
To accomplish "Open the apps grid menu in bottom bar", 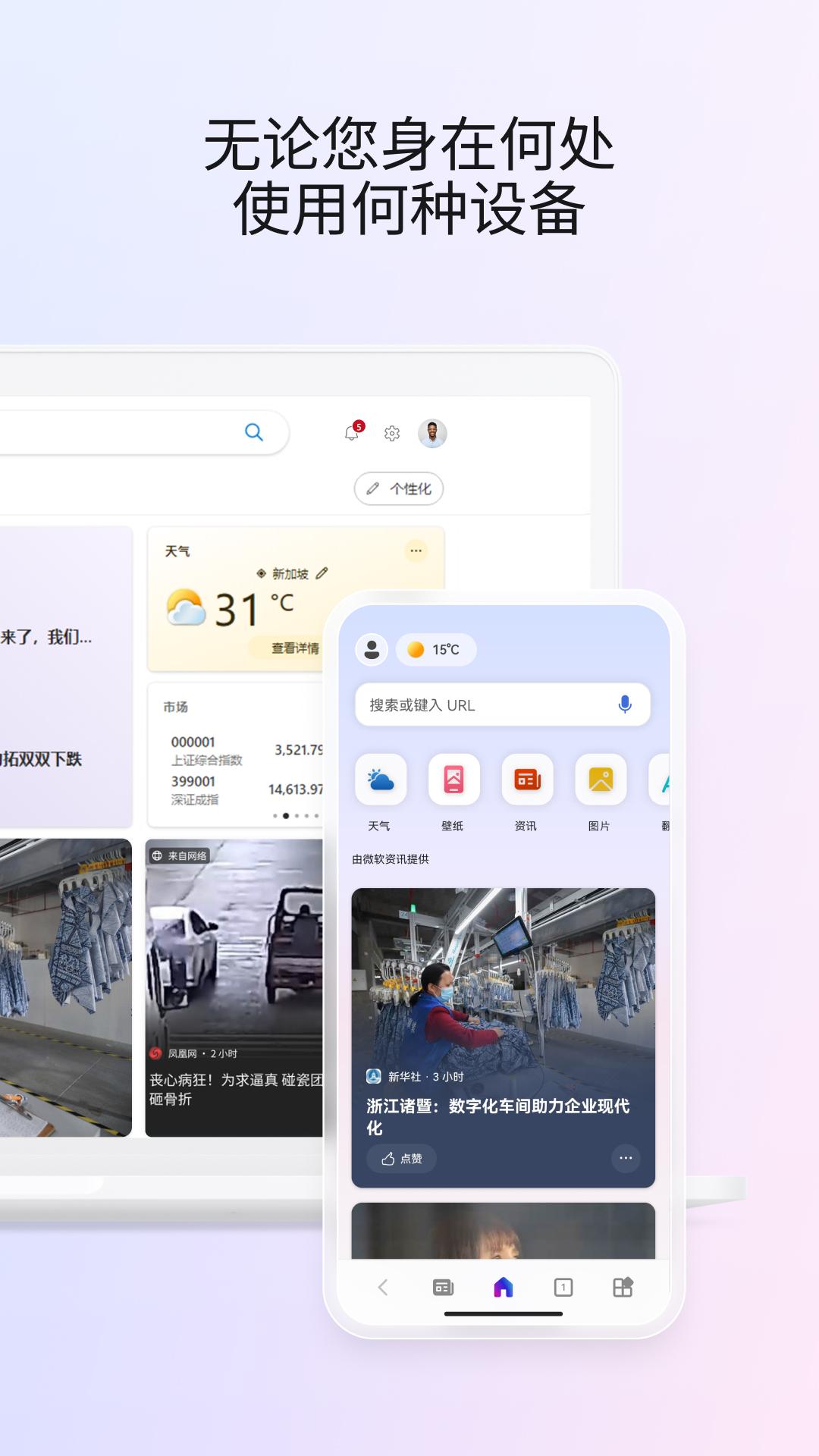I will (623, 1287).
